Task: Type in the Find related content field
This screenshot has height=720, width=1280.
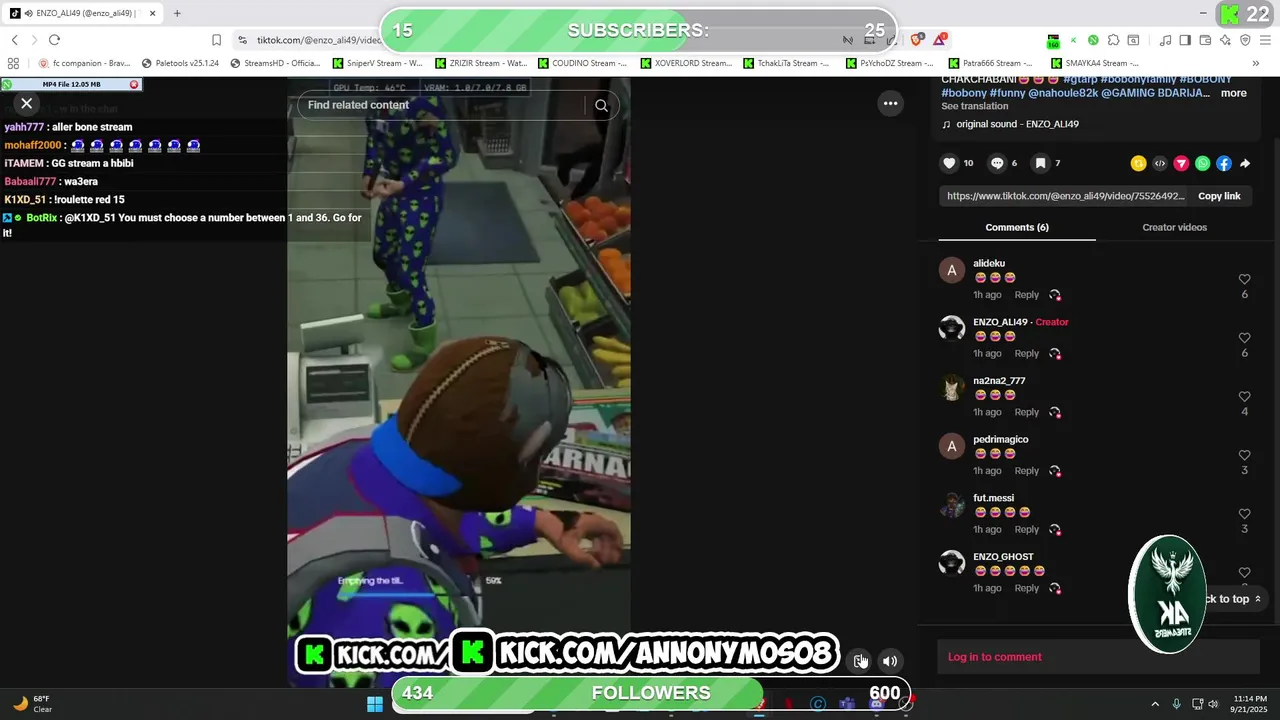Action: tap(441, 105)
